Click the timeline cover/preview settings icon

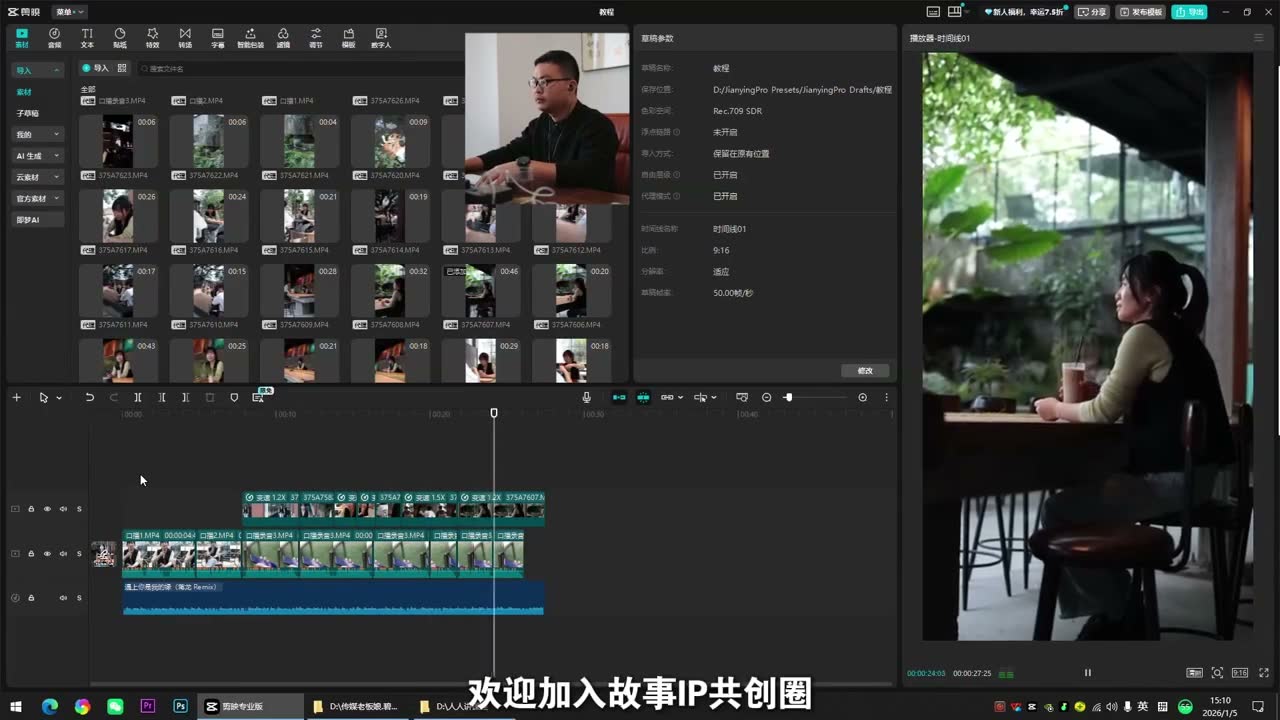[x=742, y=397]
